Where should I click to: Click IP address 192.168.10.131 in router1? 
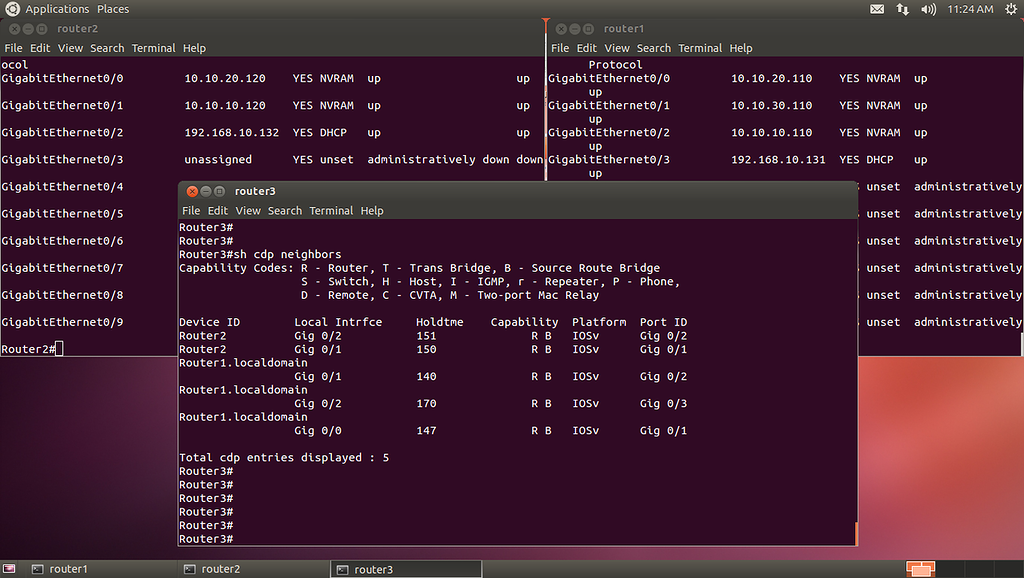[x=778, y=160]
